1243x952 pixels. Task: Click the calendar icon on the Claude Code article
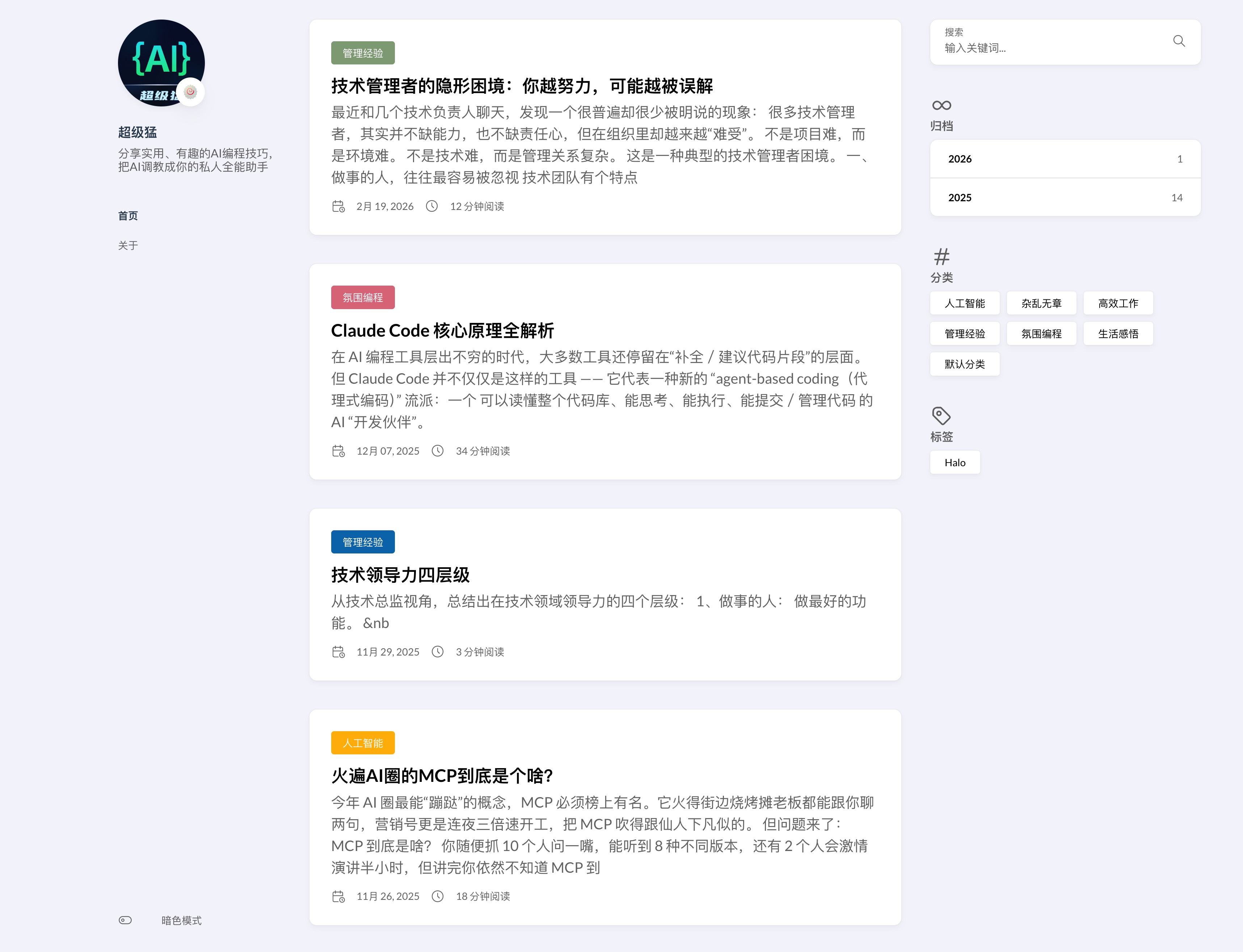point(339,451)
